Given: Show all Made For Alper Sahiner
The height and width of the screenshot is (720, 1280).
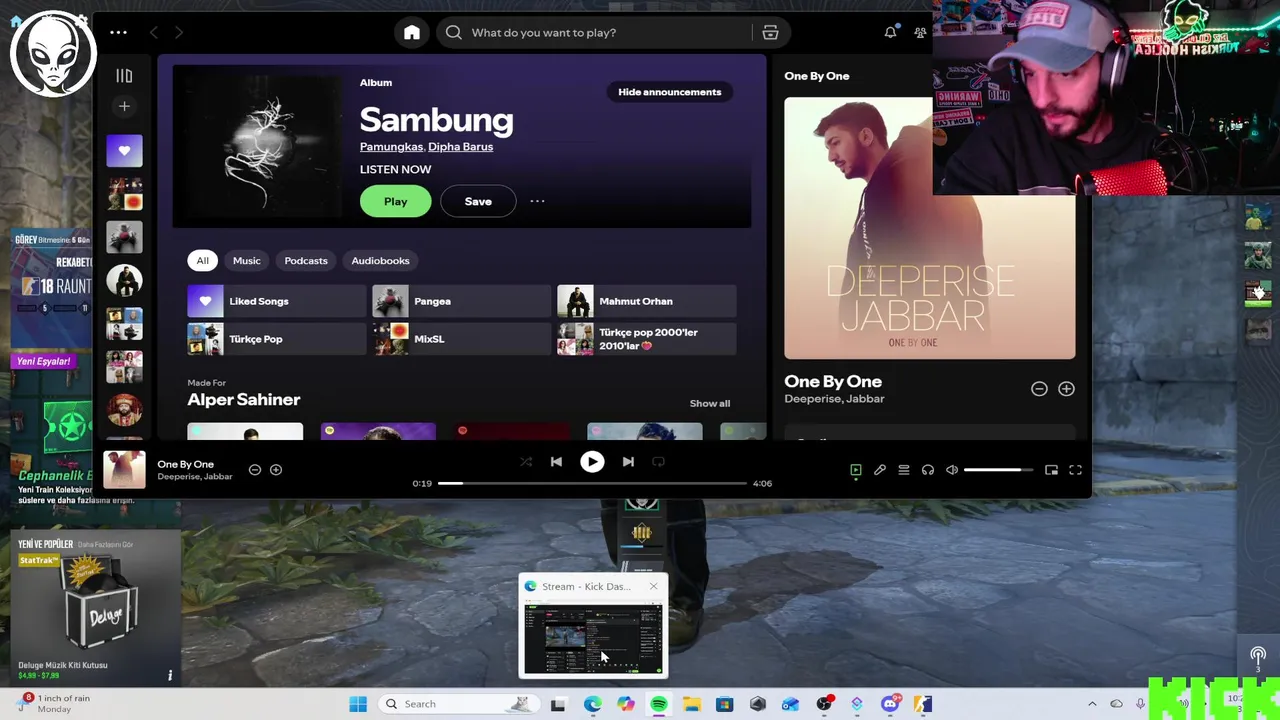Looking at the screenshot, I should [x=710, y=404].
